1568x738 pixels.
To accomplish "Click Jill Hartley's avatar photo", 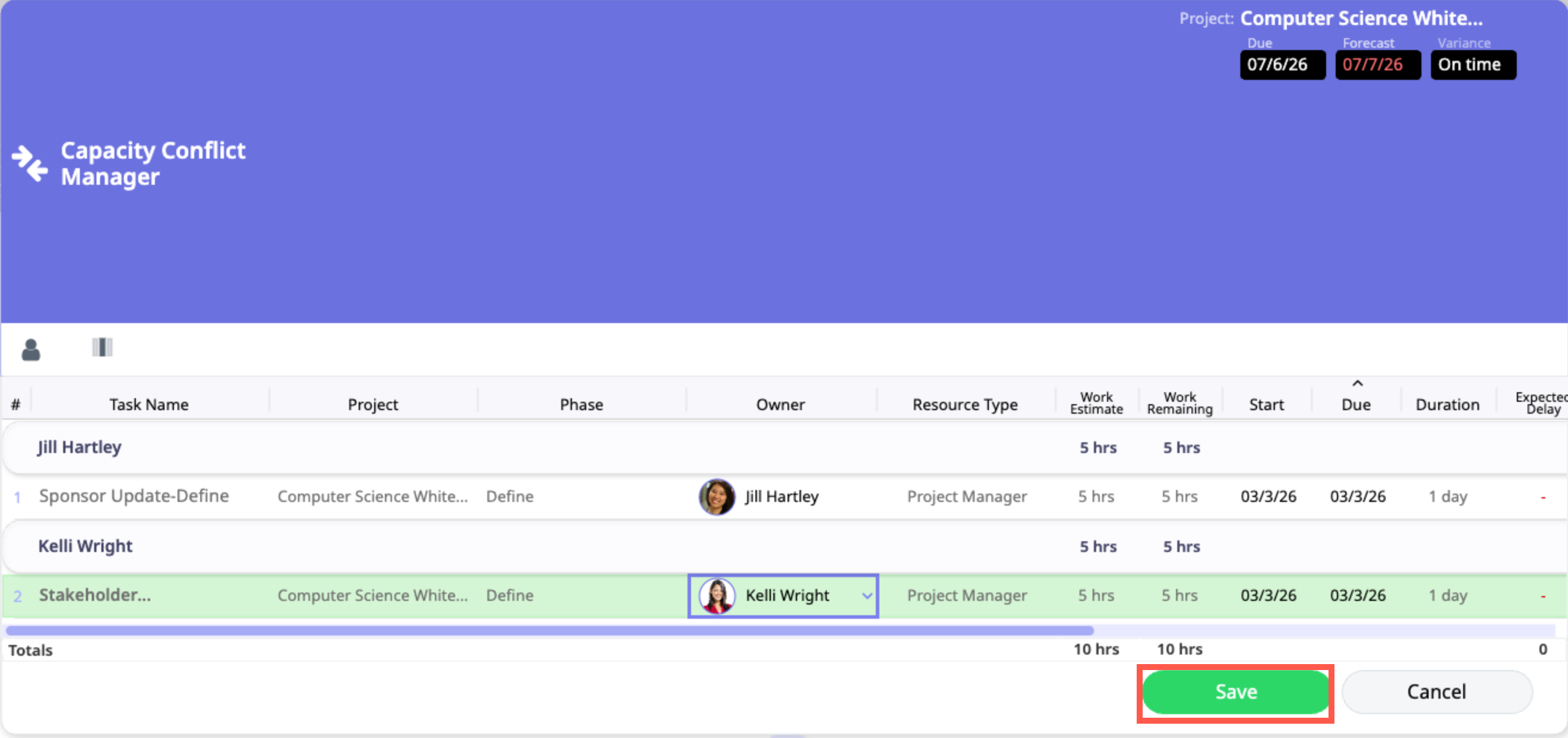I will tap(717, 496).
